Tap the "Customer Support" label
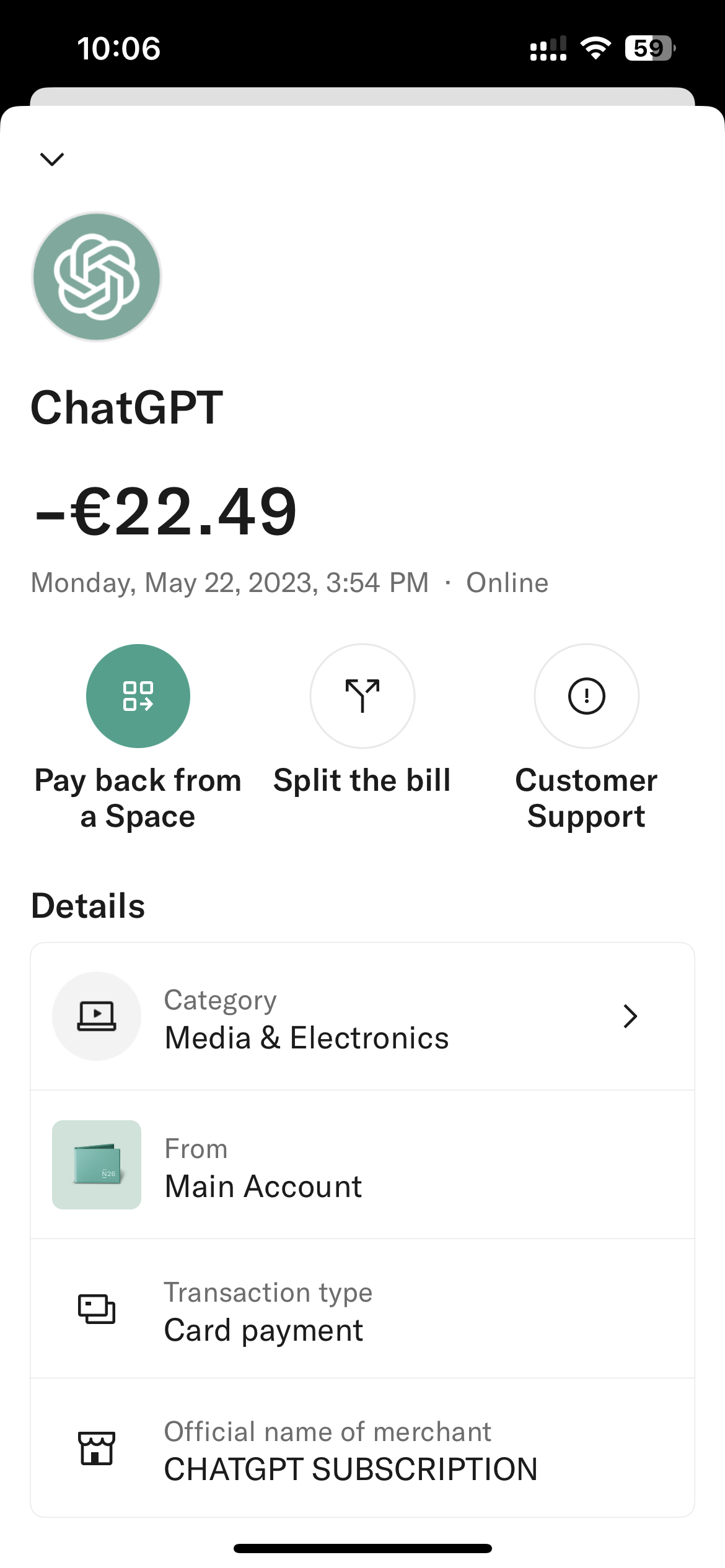 point(586,798)
